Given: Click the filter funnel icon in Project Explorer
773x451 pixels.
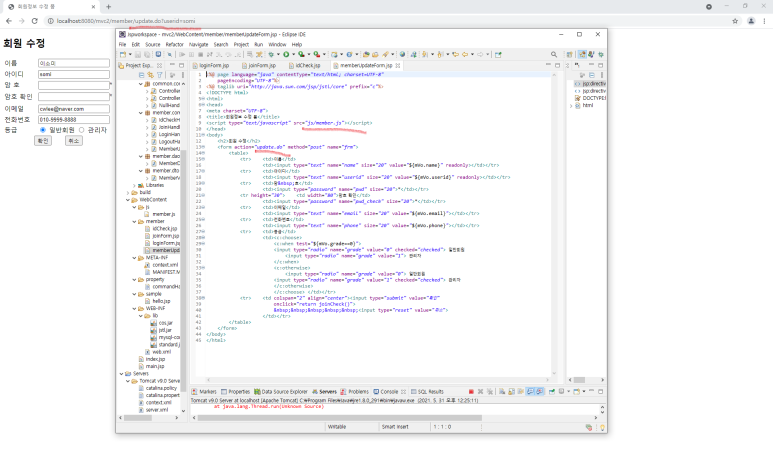Looking at the screenshot, I should tap(159, 75).
